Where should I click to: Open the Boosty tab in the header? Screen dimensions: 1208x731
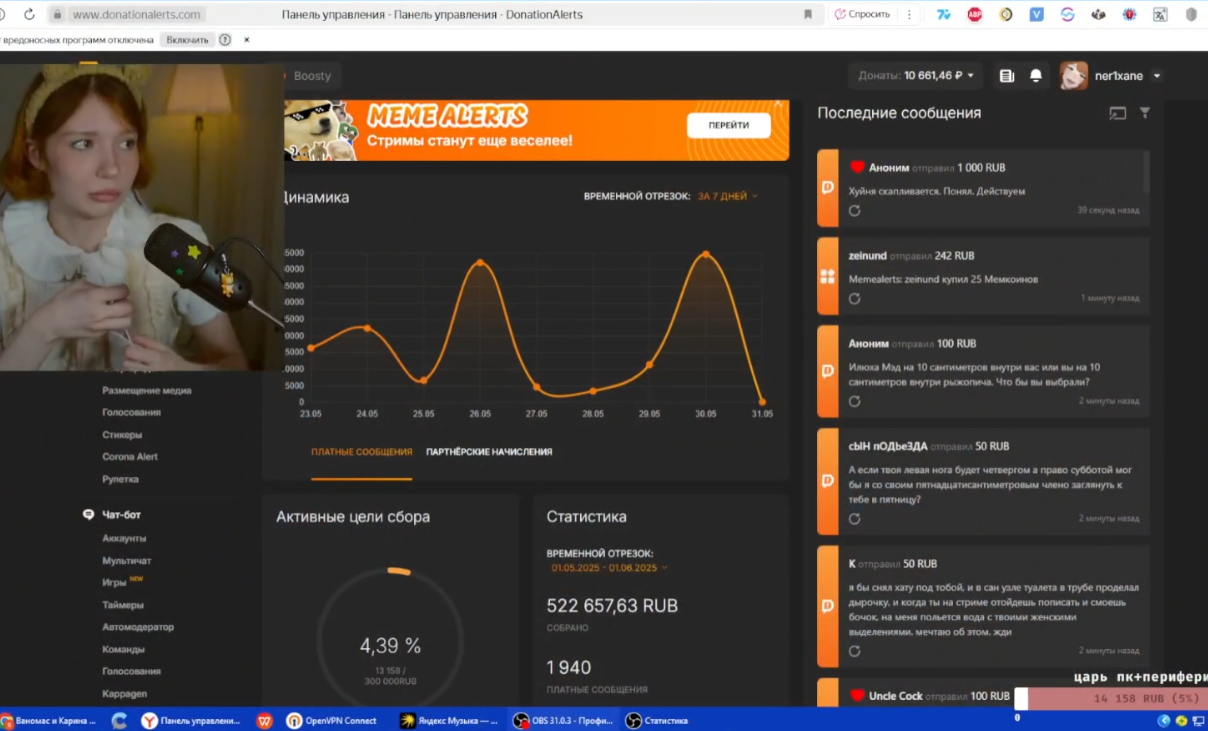[x=311, y=76]
